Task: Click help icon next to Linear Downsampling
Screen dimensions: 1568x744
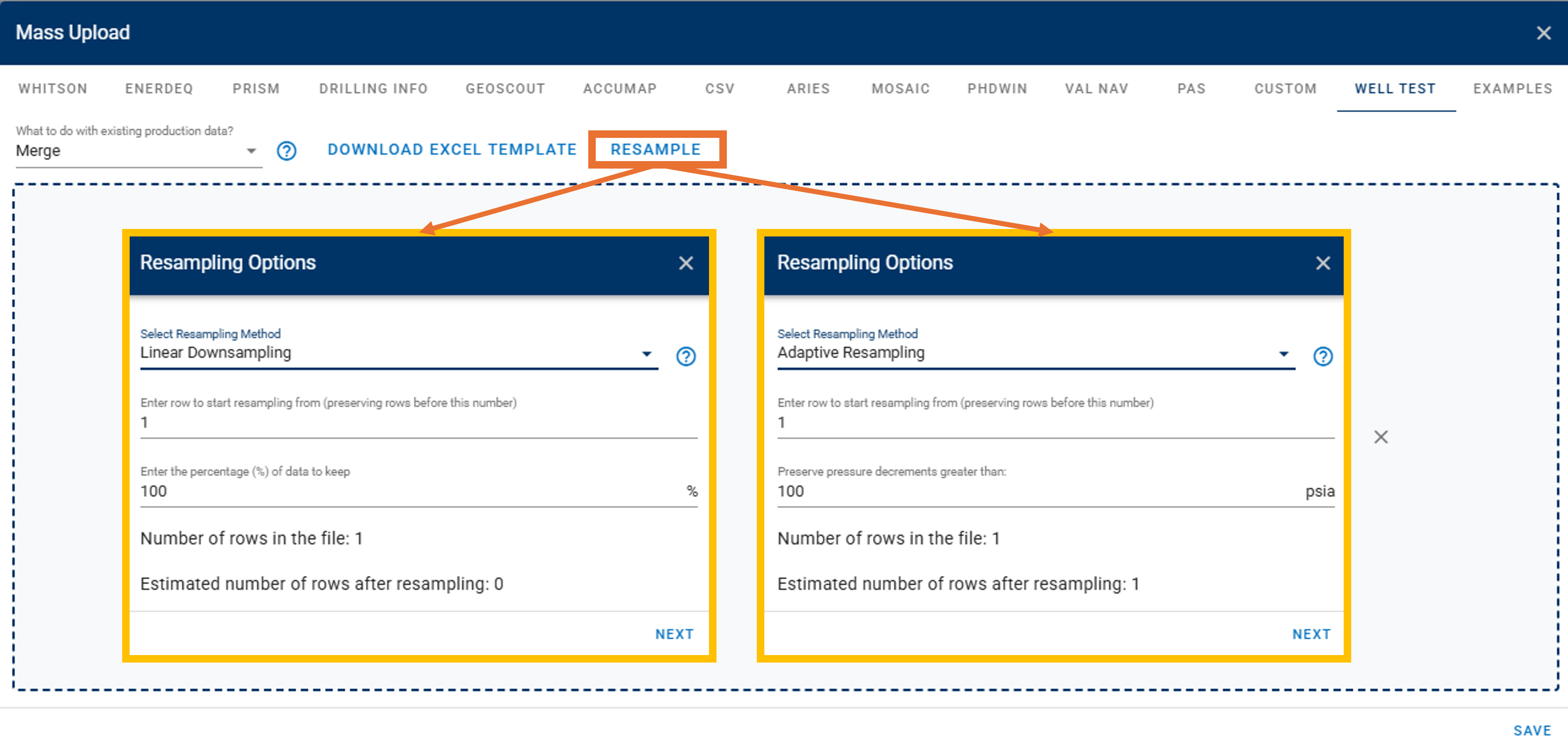Action: (x=685, y=356)
